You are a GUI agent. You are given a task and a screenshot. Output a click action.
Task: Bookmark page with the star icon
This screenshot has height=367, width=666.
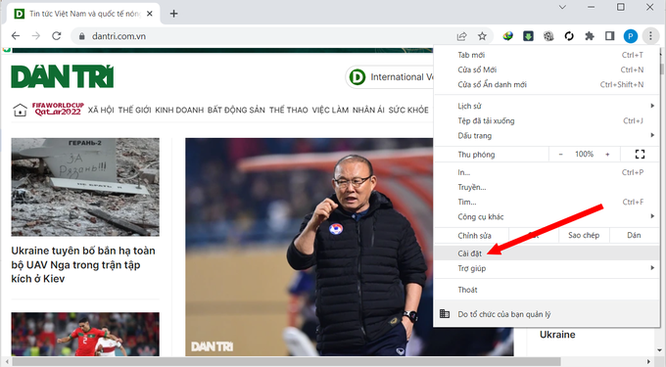[x=482, y=36]
